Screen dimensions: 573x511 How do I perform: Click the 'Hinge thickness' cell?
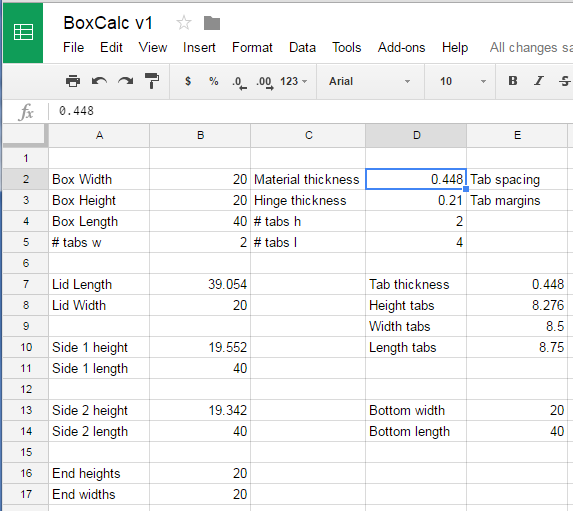308,200
